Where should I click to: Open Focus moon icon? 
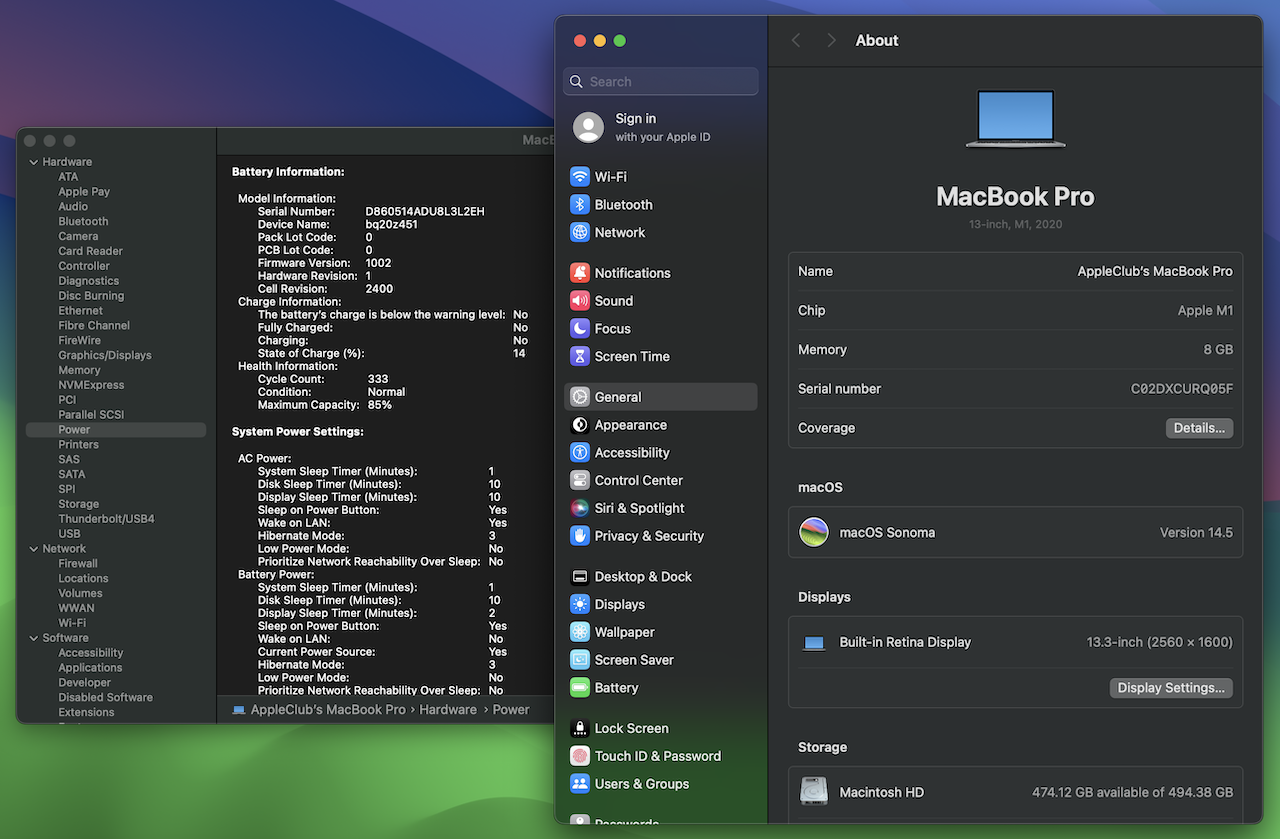coord(580,329)
